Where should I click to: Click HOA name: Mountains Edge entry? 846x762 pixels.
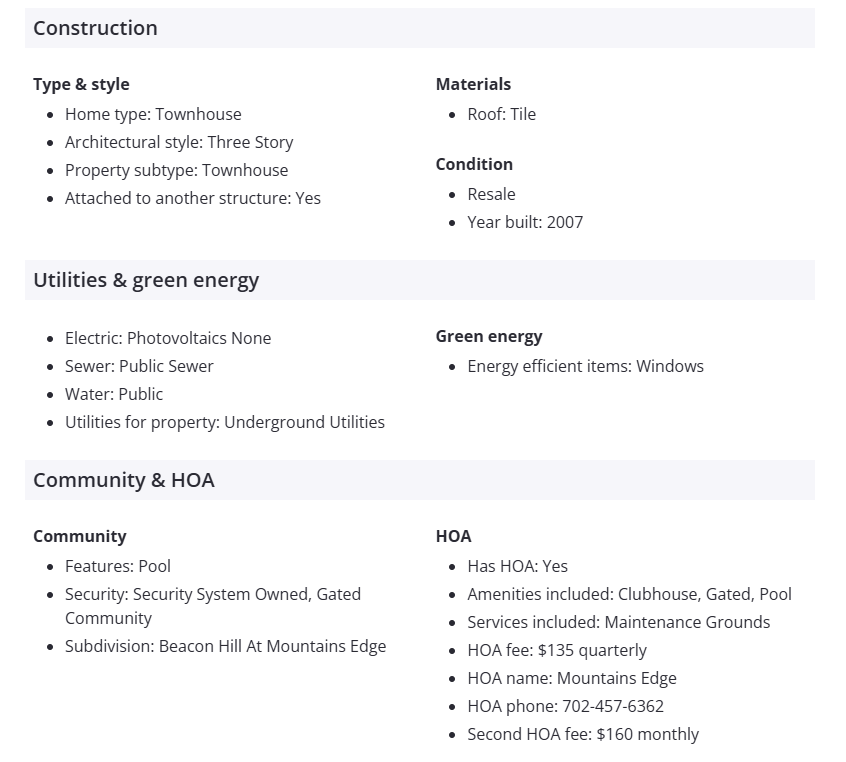pyautogui.click(x=572, y=678)
